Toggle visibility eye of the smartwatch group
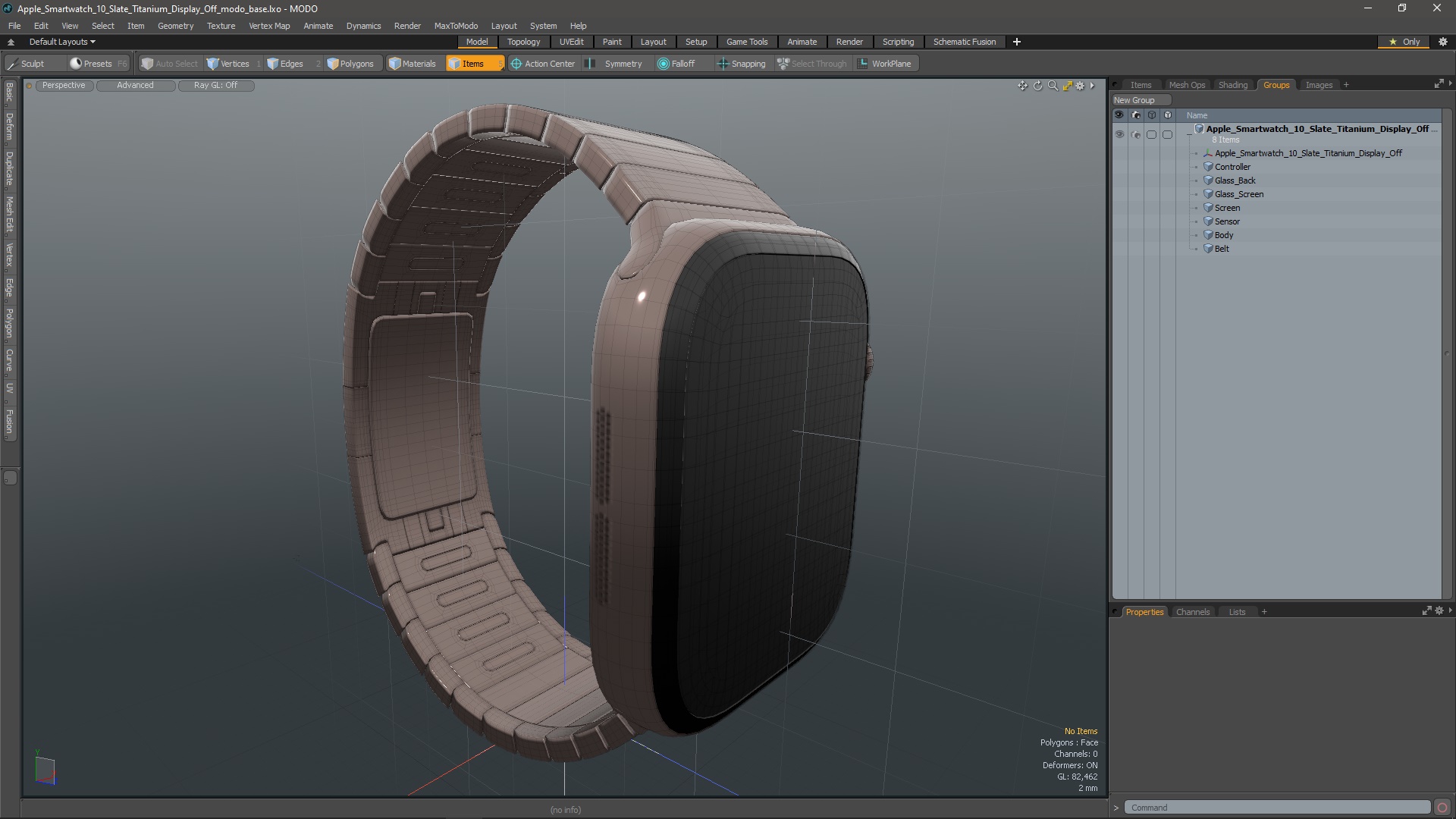Image resolution: width=1456 pixels, height=819 pixels. coord(1119,134)
